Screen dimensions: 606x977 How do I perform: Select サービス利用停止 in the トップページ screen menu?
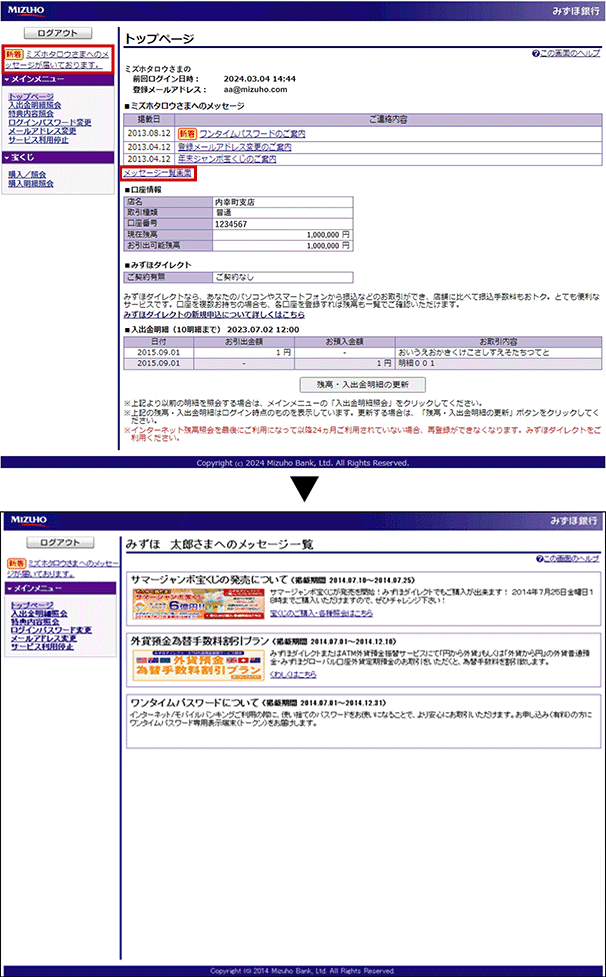tap(39, 140)
